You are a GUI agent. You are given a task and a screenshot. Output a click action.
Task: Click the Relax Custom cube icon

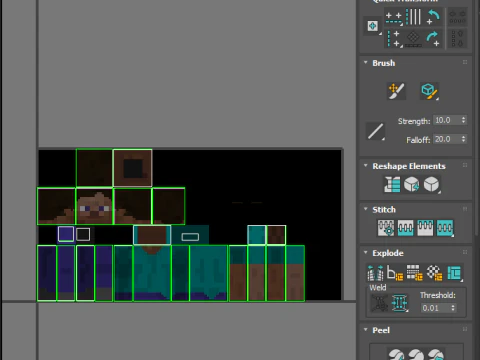(x=431, y=184)
